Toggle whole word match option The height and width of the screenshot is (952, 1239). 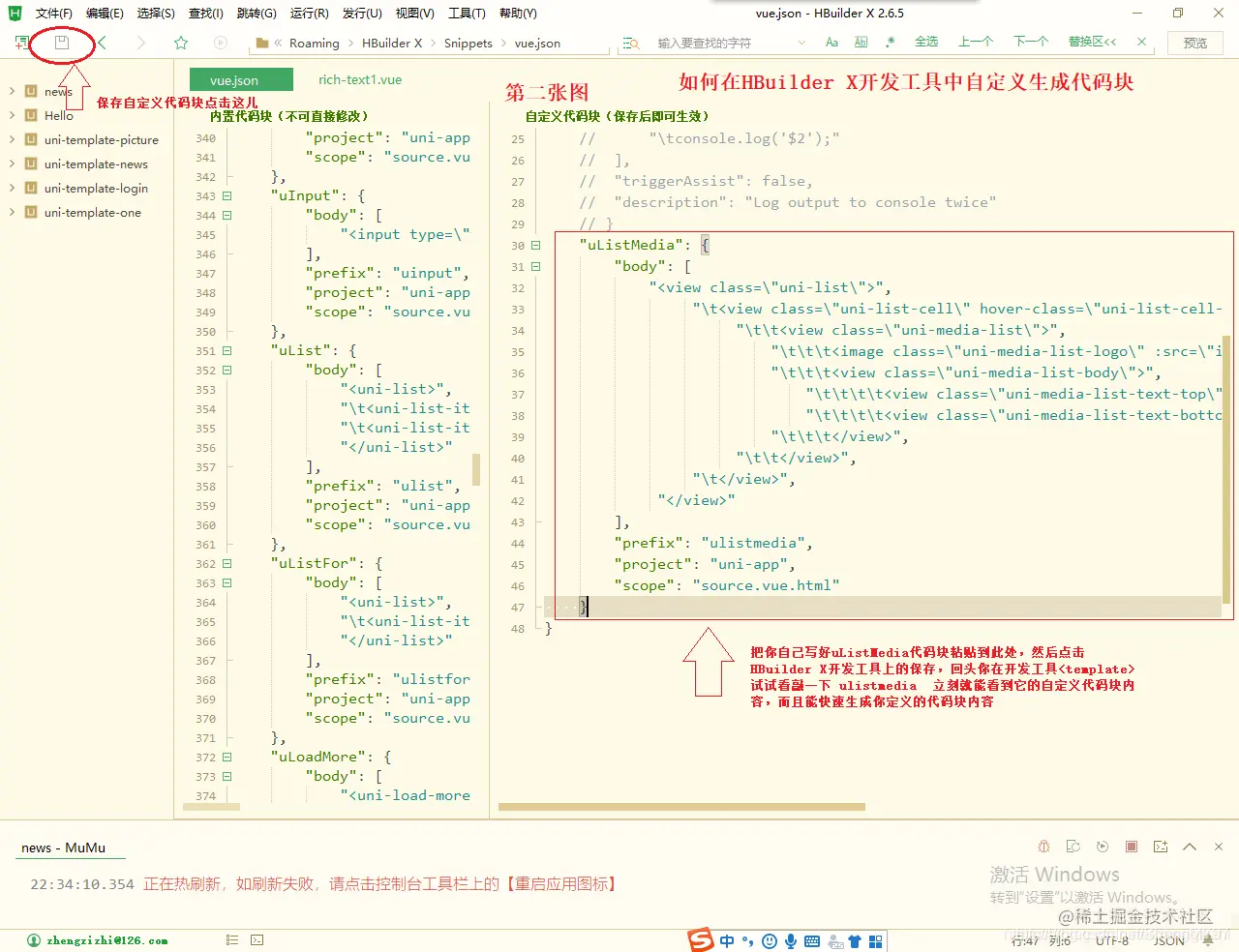pyautogui.click(x=861, y=43)
